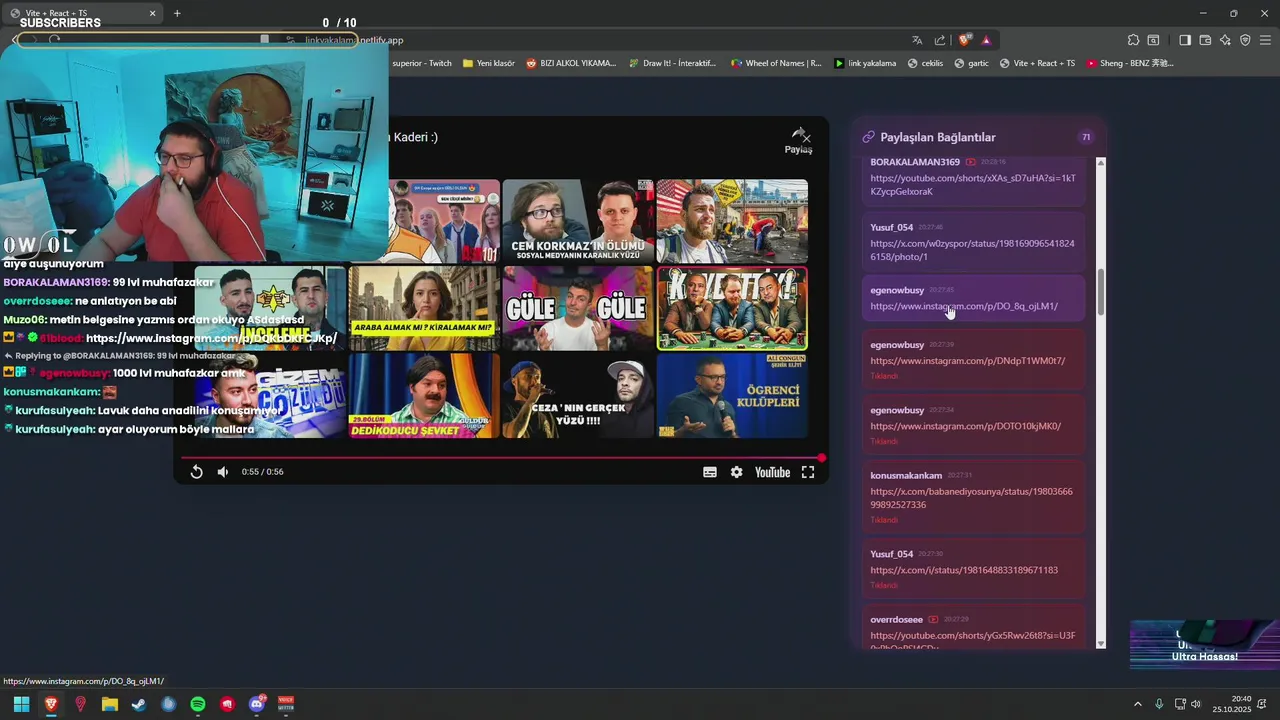Image resolution: width=1280 pixels, height=720 pixels.
Task: Open Yusuf_054's x.com/i/status link
Action: (x=964, y=570)
